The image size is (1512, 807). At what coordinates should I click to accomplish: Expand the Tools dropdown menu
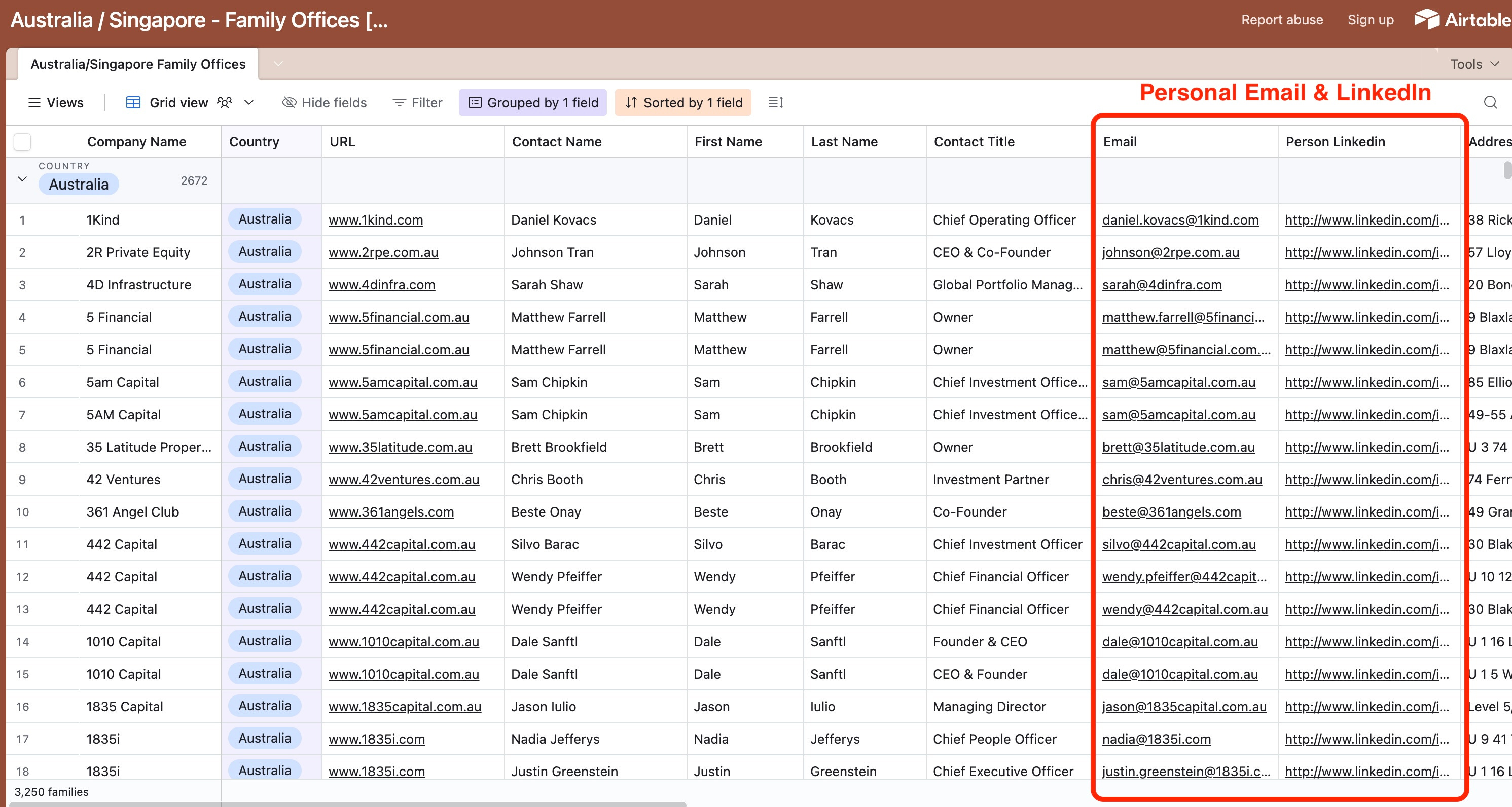pyautogui.click(x=1474, y=64)
